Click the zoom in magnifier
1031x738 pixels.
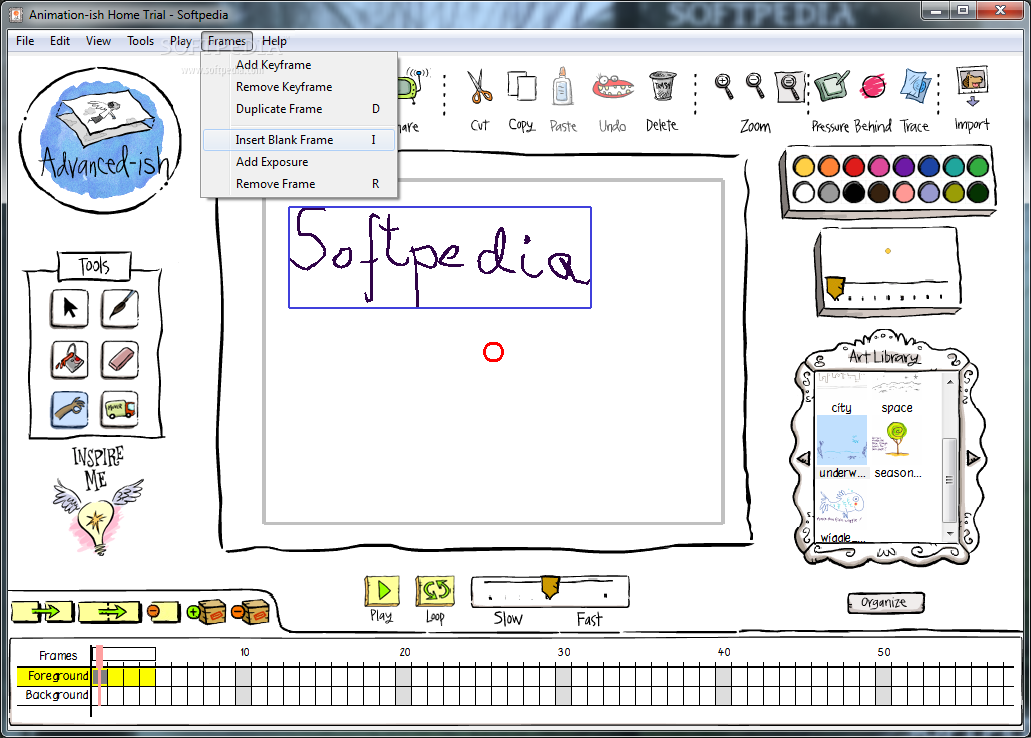724,86
